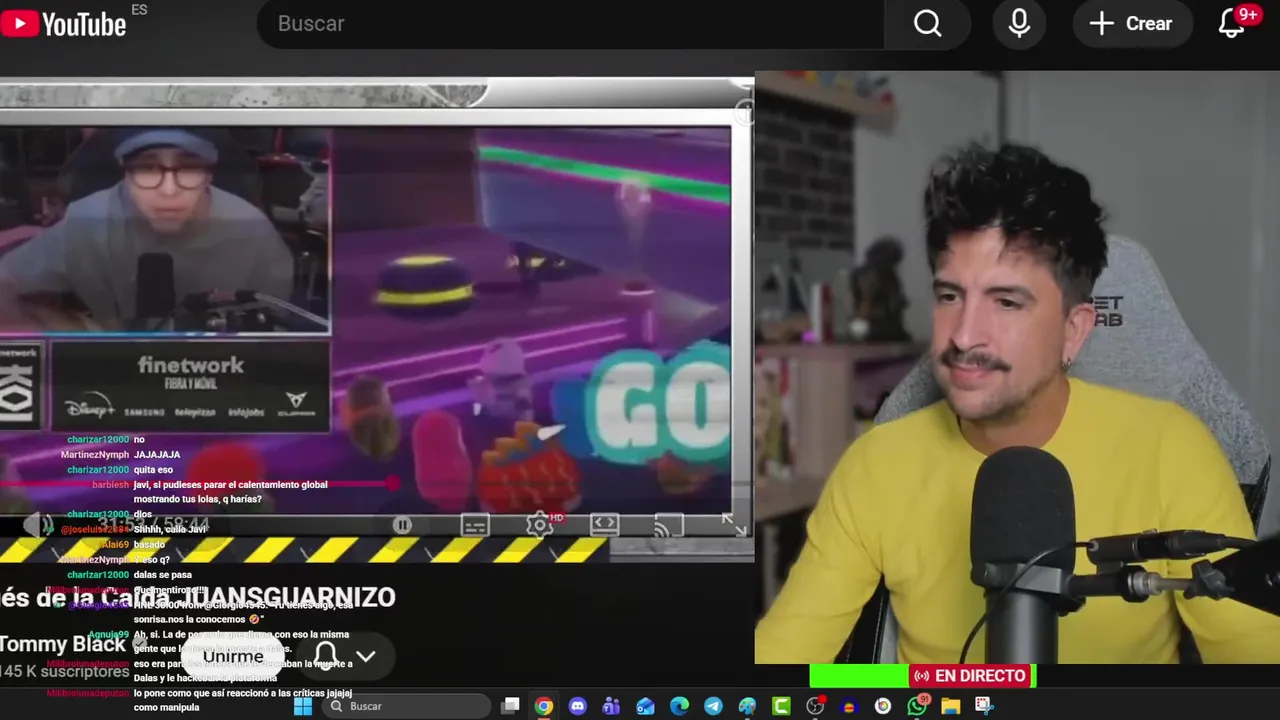
Task: Open Task View on the taskbar
Action: click(x=510, y=706)
